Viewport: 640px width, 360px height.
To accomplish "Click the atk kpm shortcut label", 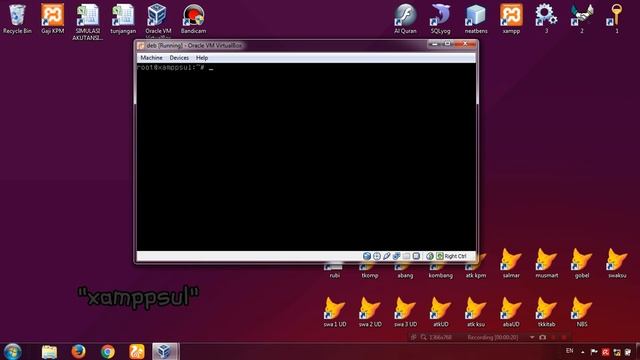I will (x=476, y=276).
